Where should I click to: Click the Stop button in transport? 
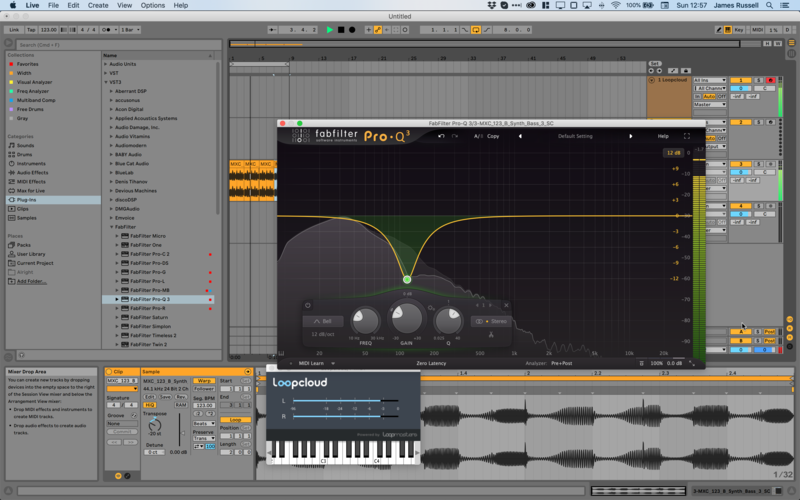coord(340,30)
